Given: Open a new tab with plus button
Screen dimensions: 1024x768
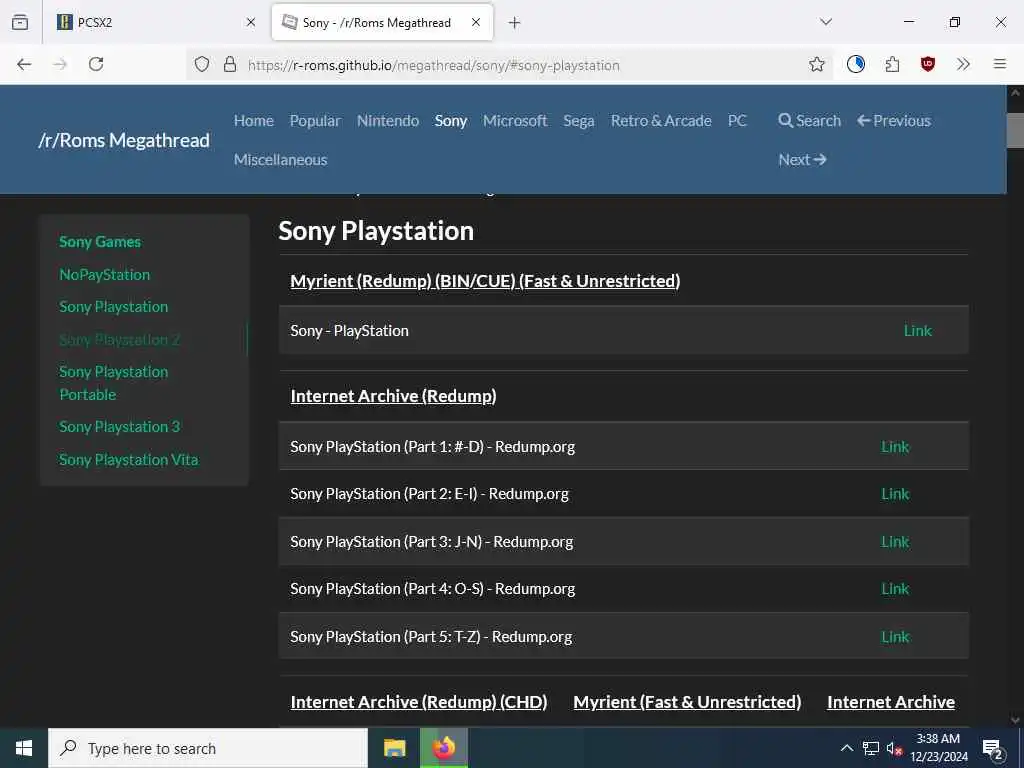Looking at the screenshot, I should coord(515,23).
